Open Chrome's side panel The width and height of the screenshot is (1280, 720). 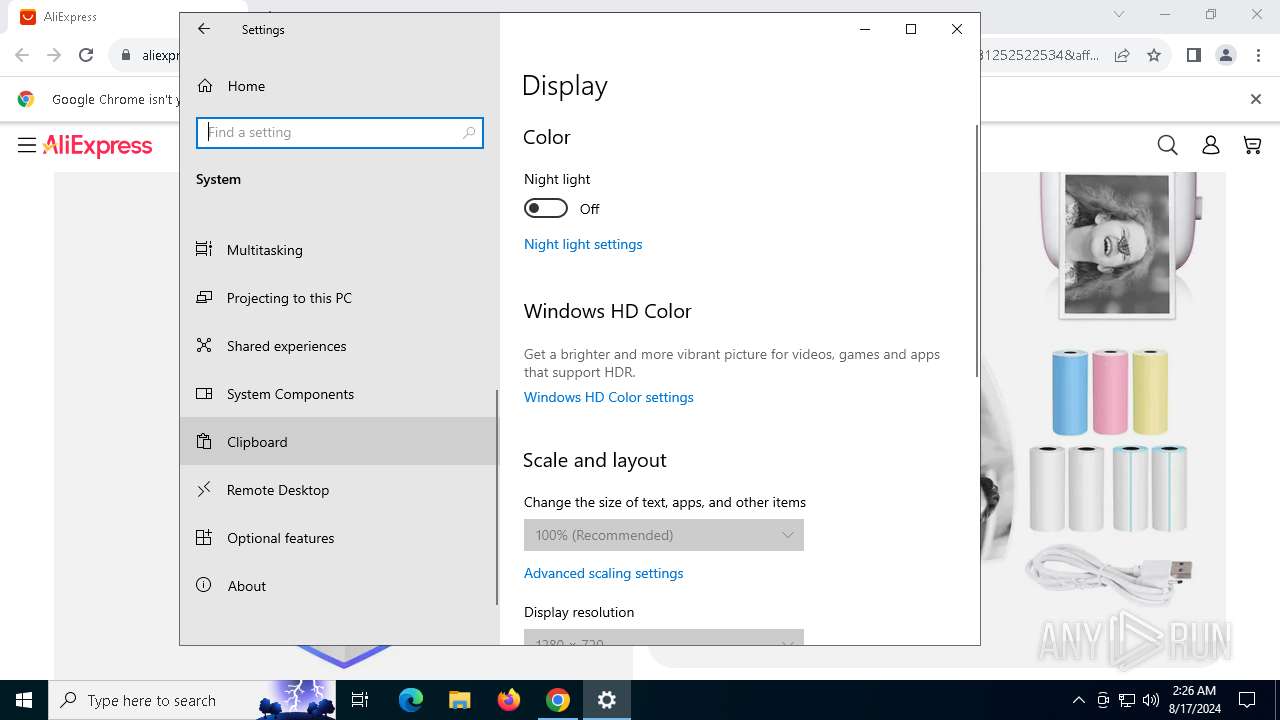(1193, 55)
